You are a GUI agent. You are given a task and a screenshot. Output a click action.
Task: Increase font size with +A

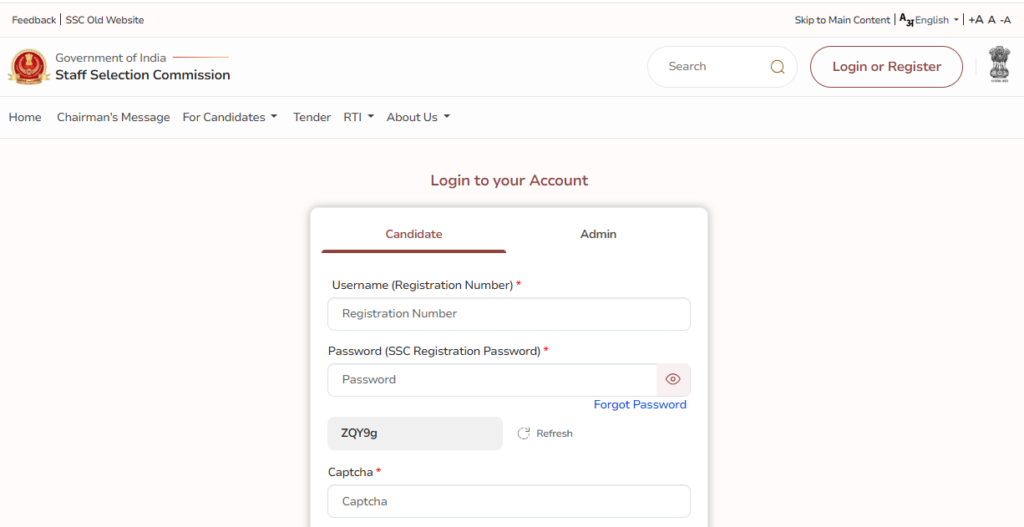click(976, 20)
